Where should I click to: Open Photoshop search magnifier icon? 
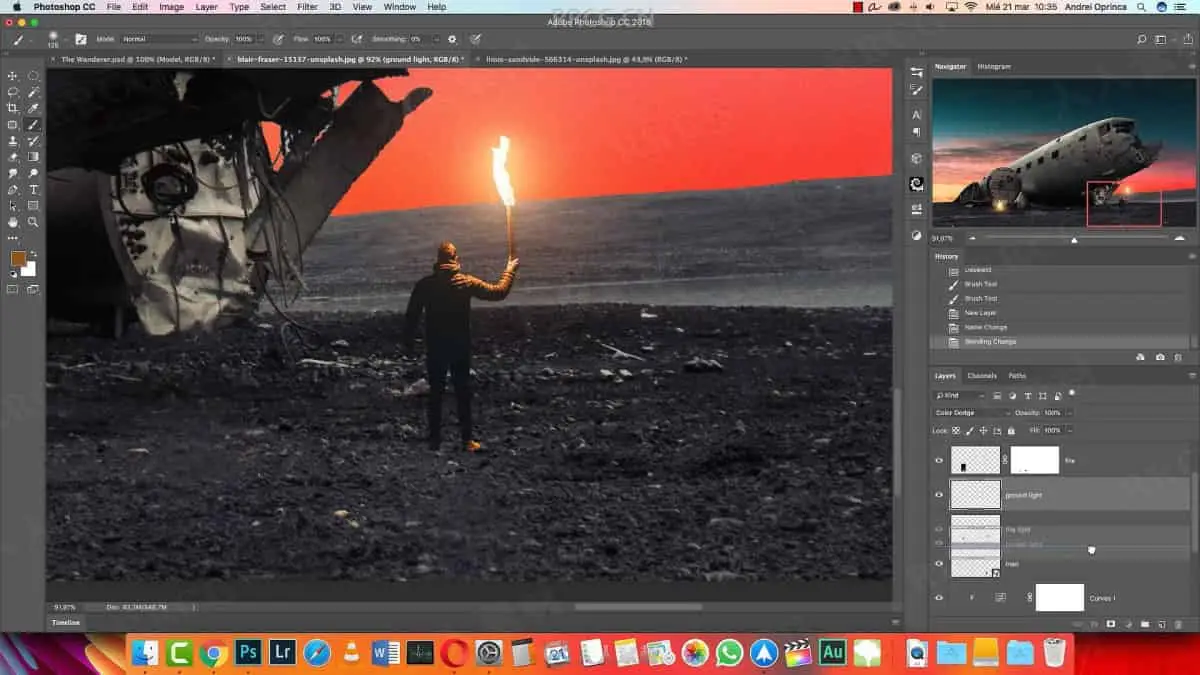click(x=1142, y=40)
